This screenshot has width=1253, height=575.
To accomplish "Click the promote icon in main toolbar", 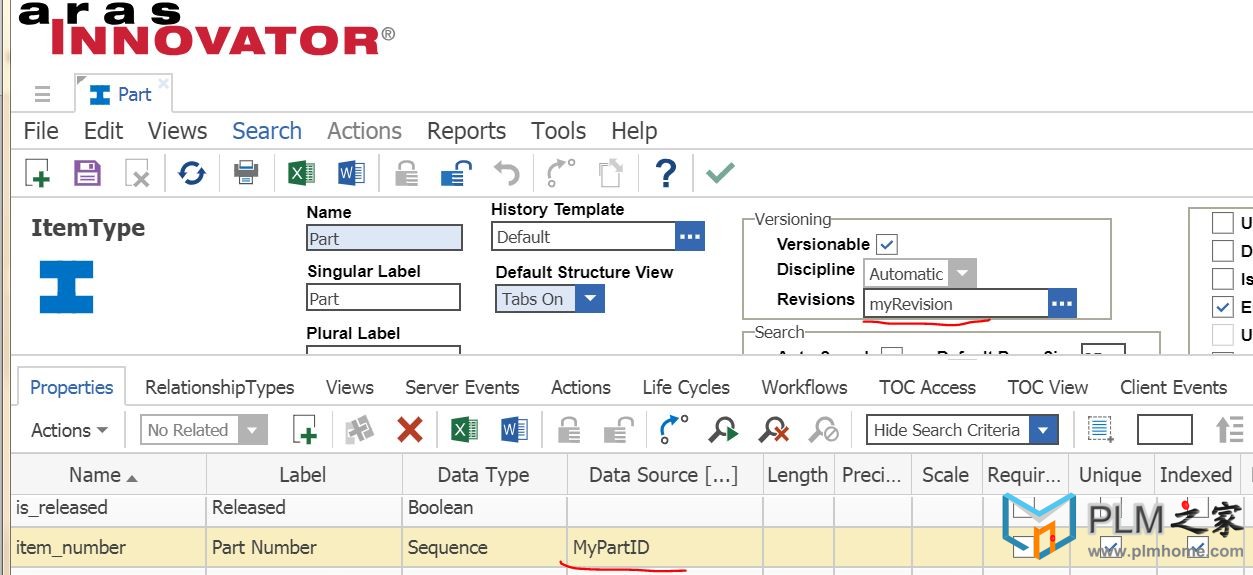I will [x=561, y=173].
